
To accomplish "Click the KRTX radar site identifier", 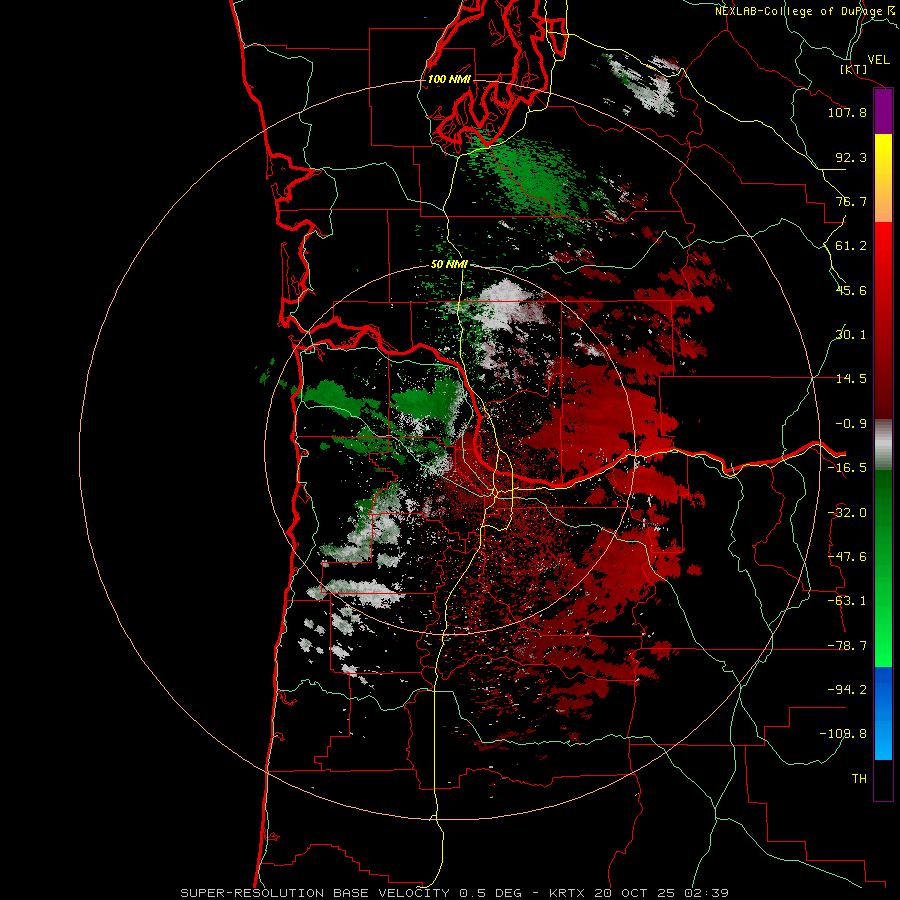I will pos(567,893).
